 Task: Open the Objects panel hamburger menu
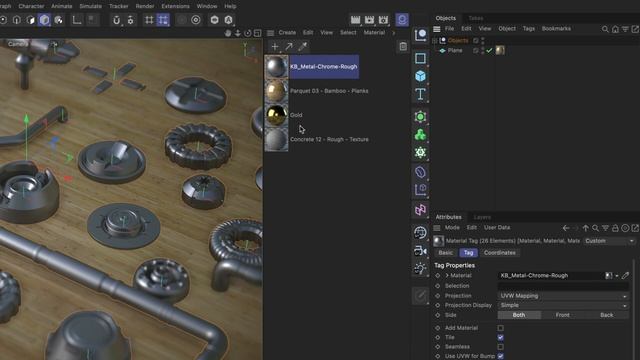pyautogui.click(x=437, y=29)
